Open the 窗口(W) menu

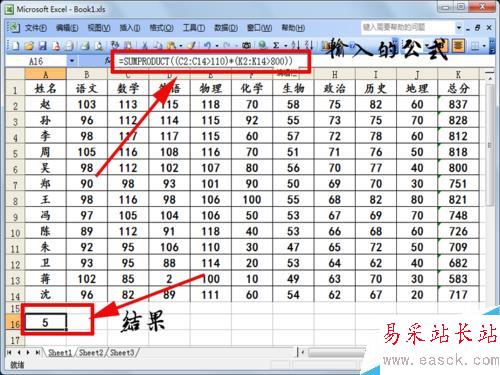[259, 28]
